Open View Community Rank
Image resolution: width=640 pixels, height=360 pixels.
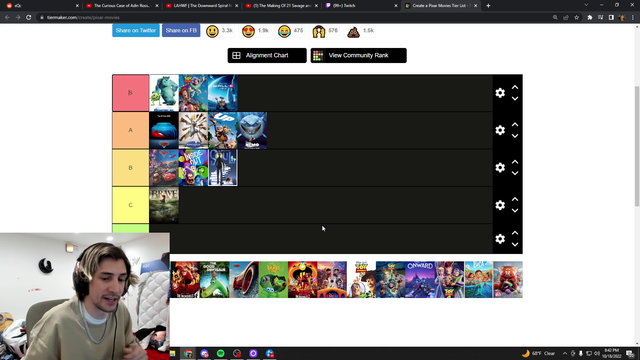coord(358,56)
